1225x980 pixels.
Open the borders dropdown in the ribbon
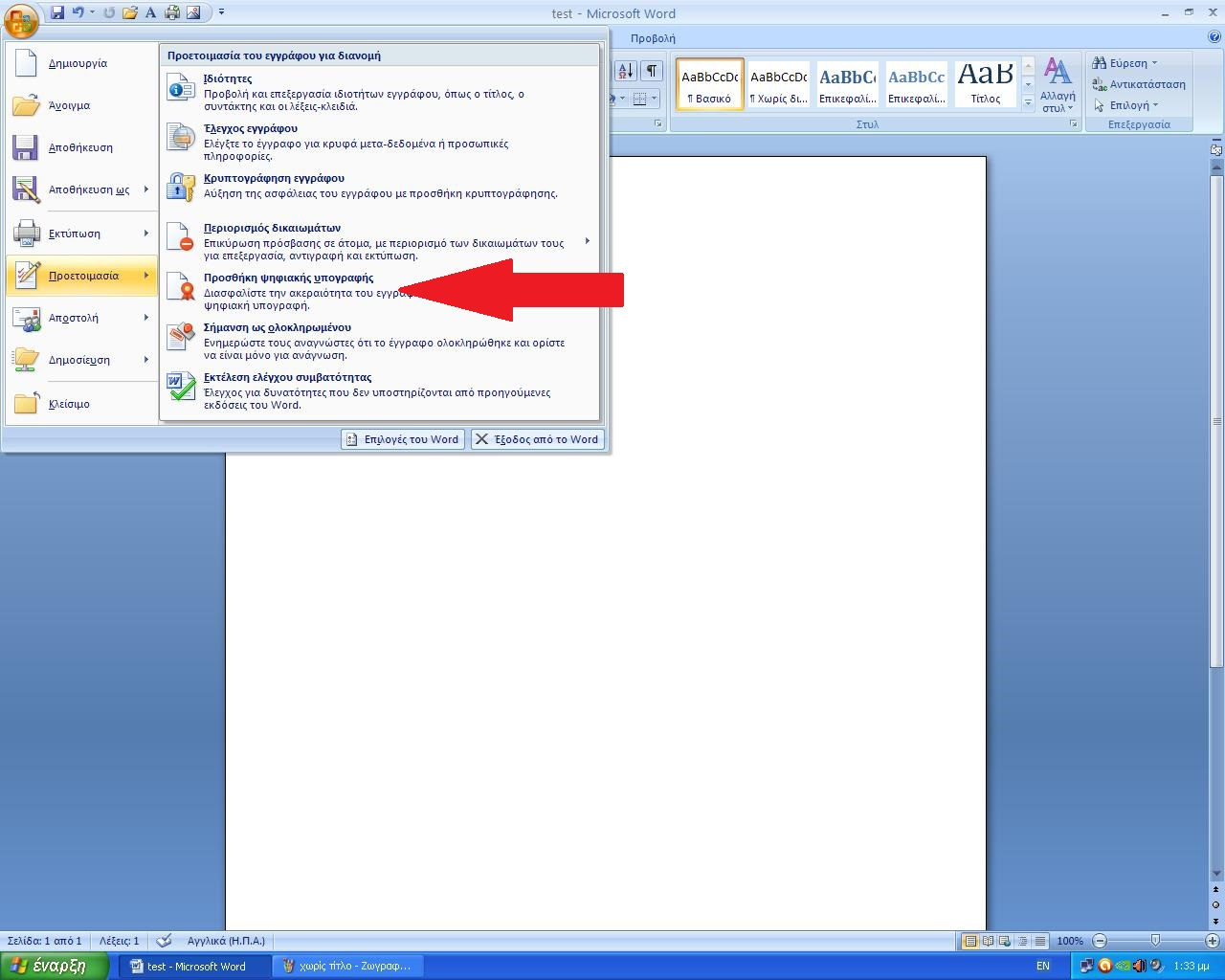(x=655, y=99)
